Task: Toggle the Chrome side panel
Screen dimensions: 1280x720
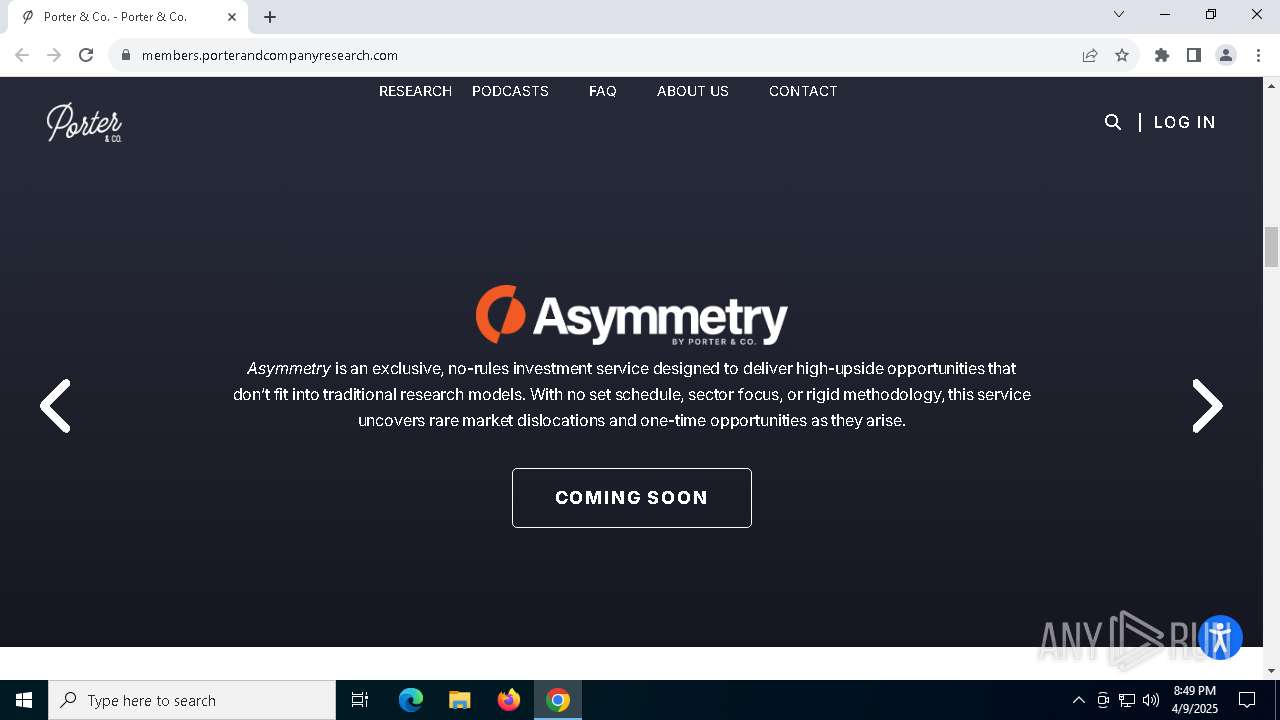Action: coord(1194,55)
